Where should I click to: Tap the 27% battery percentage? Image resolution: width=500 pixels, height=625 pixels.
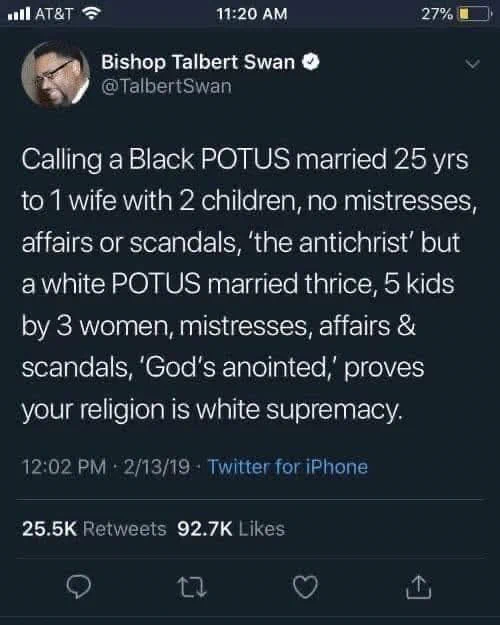[437, 14]
